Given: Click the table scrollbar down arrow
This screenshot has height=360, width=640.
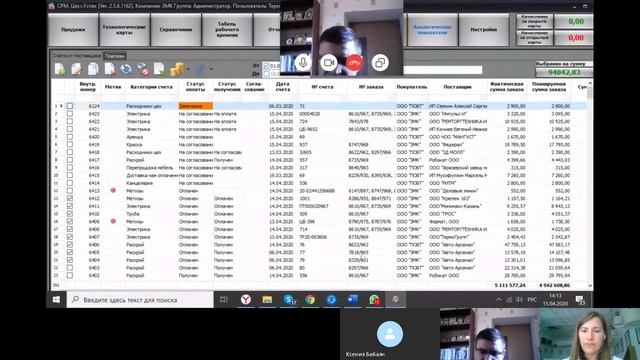Looking at the screenshot, I should [590, 285].
